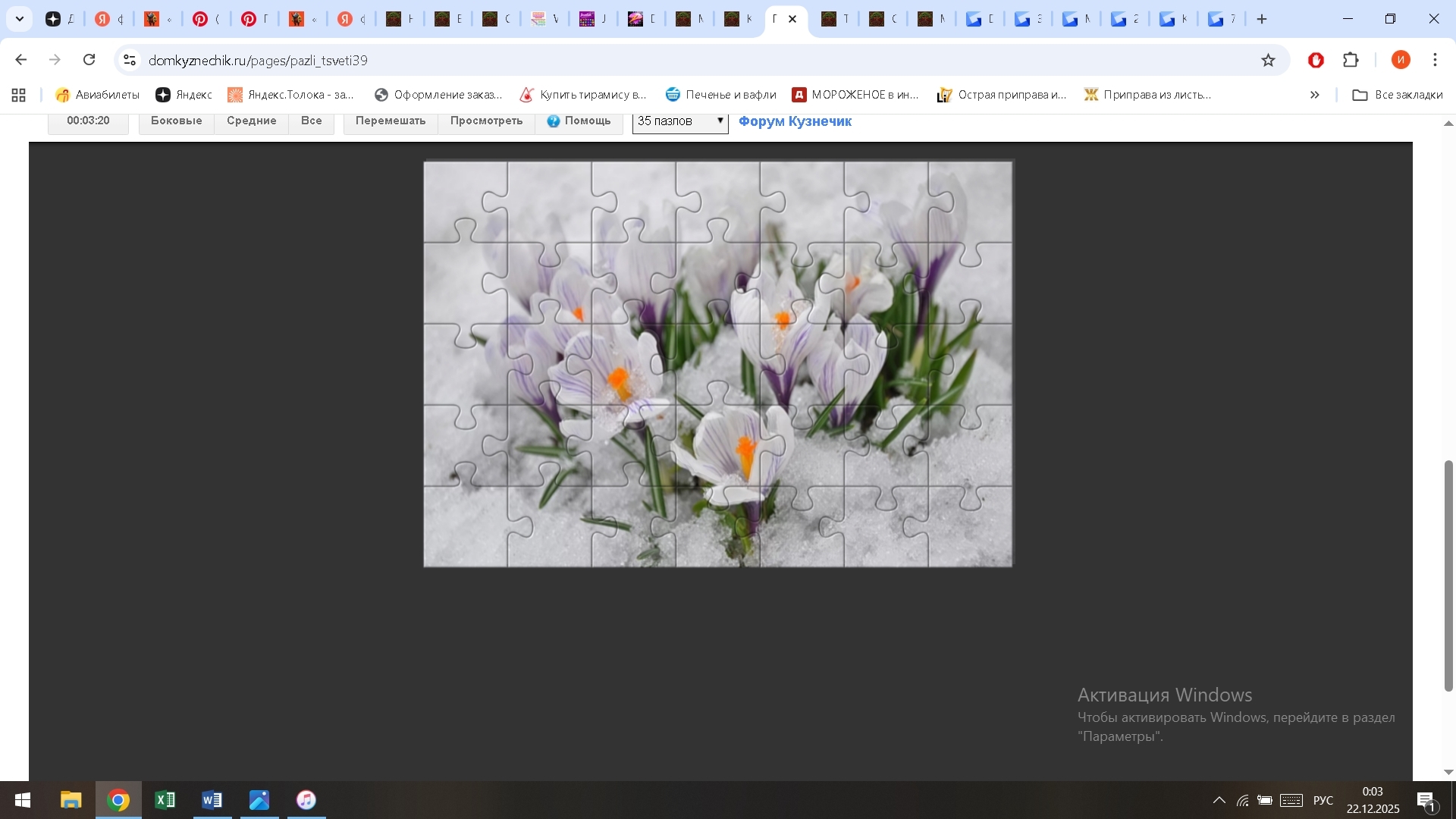The height and width of the screenshot is (819, 1456).
Task: Click the page vertical scrollbar thumb
Action: coord(1448,575)
